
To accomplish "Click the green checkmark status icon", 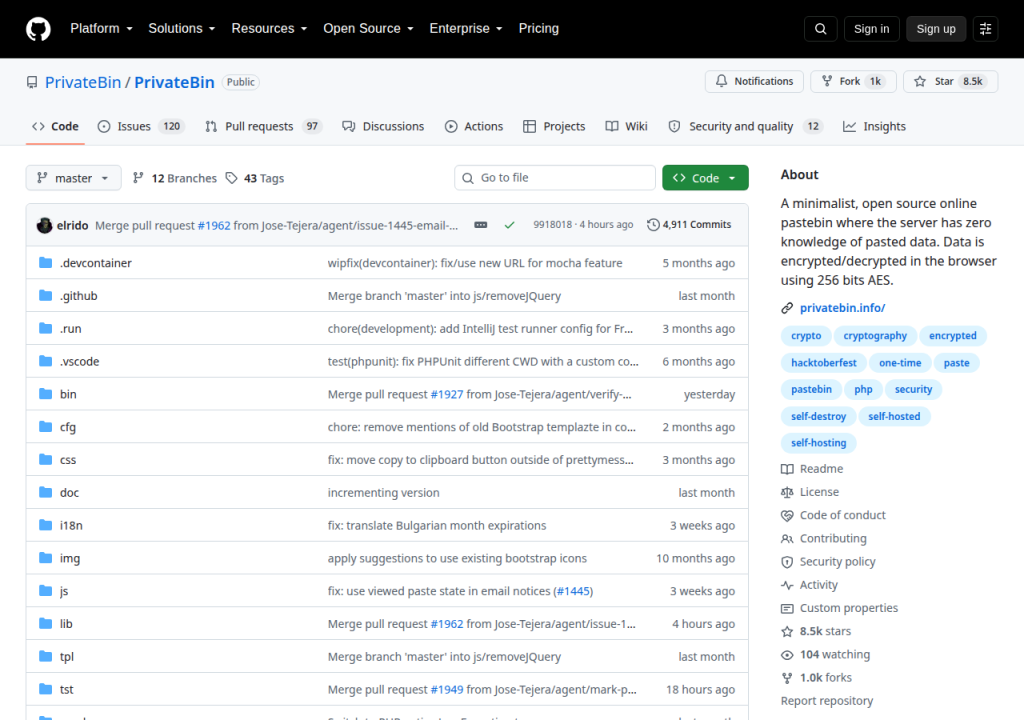I will tap(509, 225).
